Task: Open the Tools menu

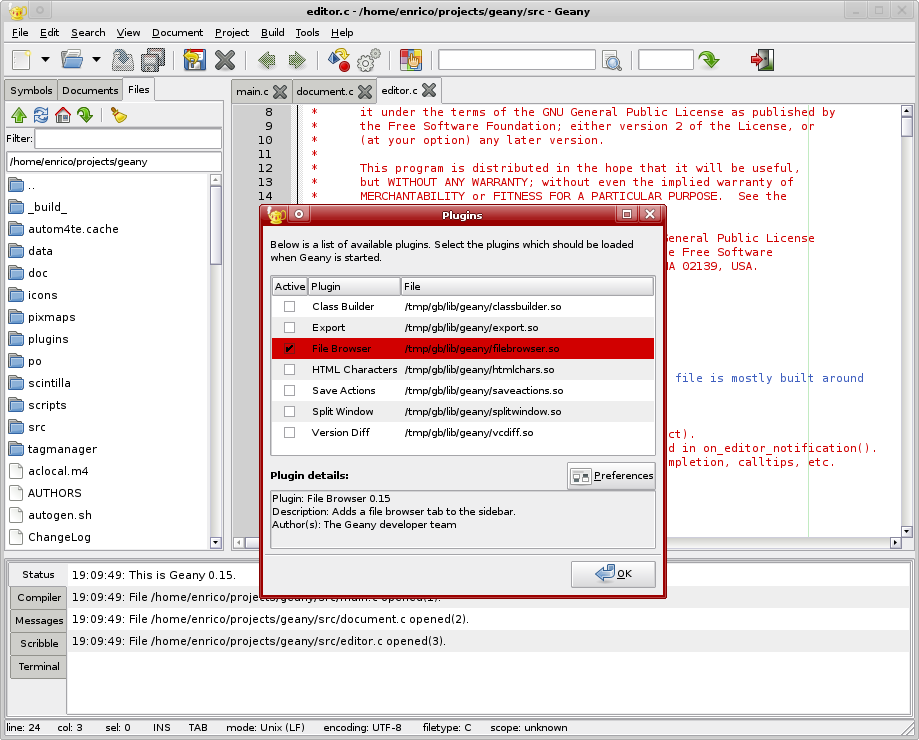Action: 307,33
